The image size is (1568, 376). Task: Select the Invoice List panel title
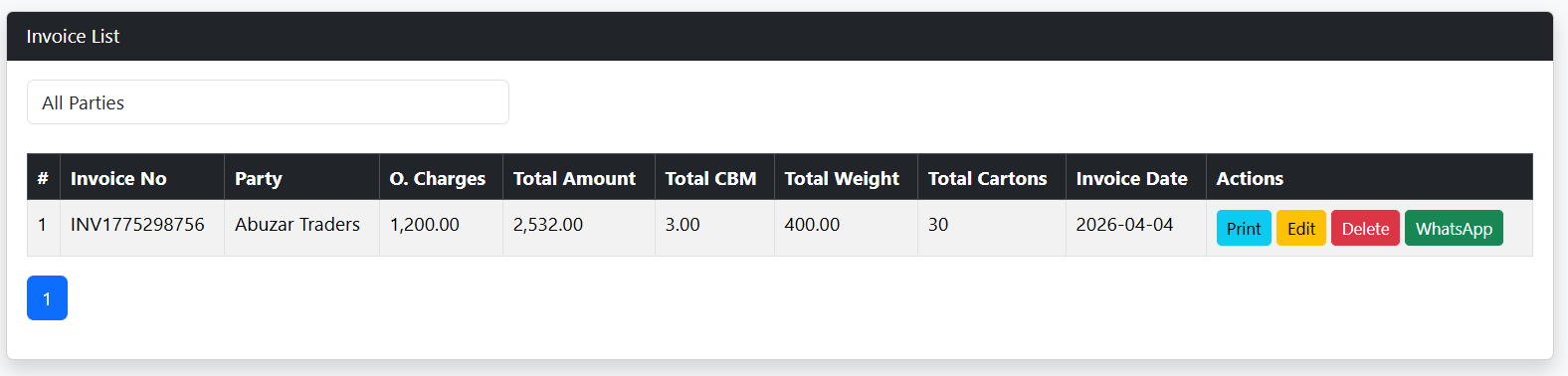click(x=73, y=37)
